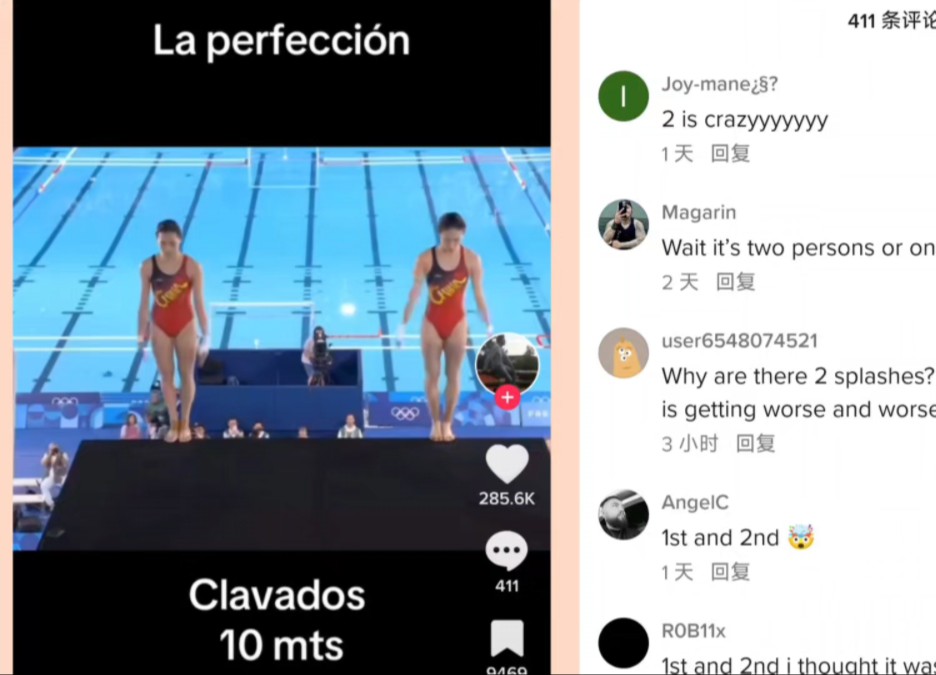Open AngelC username link
This screenshot has height=675, width=936.
(695, 503)
